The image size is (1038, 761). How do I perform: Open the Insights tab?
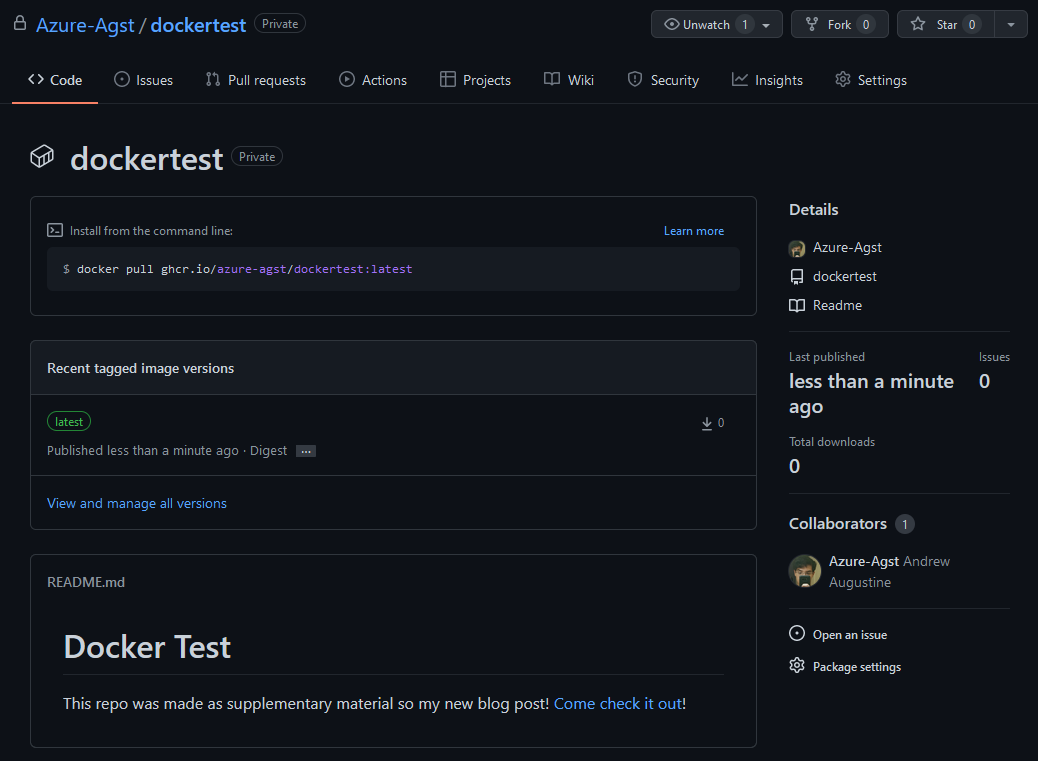coord(767,80)
